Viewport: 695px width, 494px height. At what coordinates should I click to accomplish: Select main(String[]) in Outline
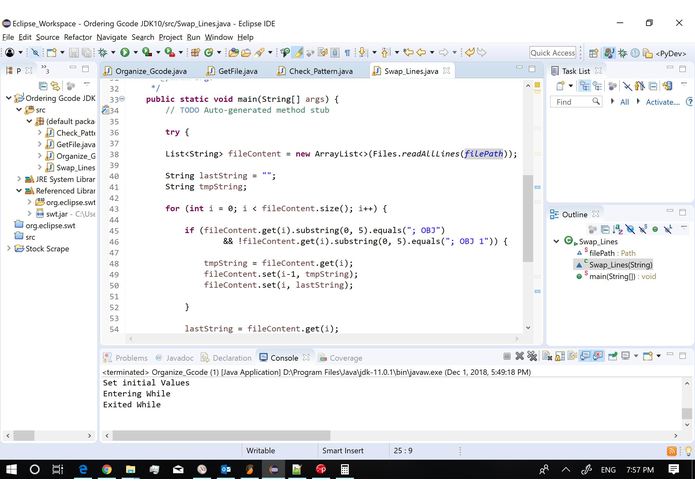coord(616,276)
